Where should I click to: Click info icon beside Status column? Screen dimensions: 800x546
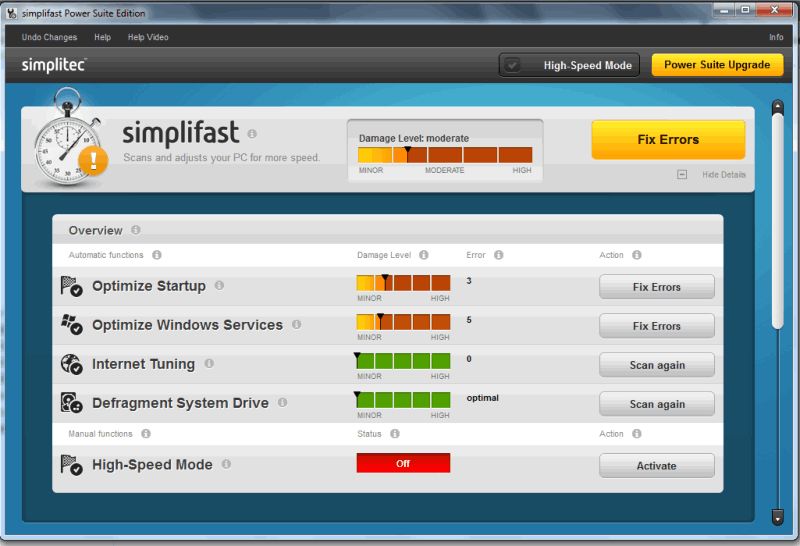395,434
